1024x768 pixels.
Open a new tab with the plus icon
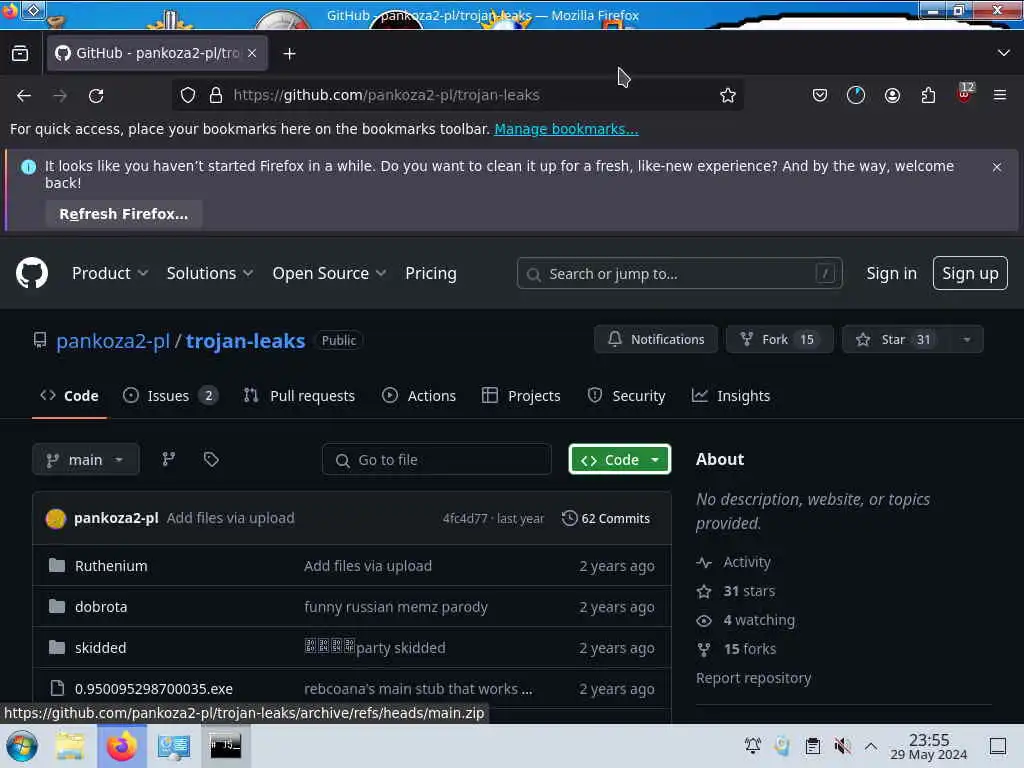[x=289, y=54]
